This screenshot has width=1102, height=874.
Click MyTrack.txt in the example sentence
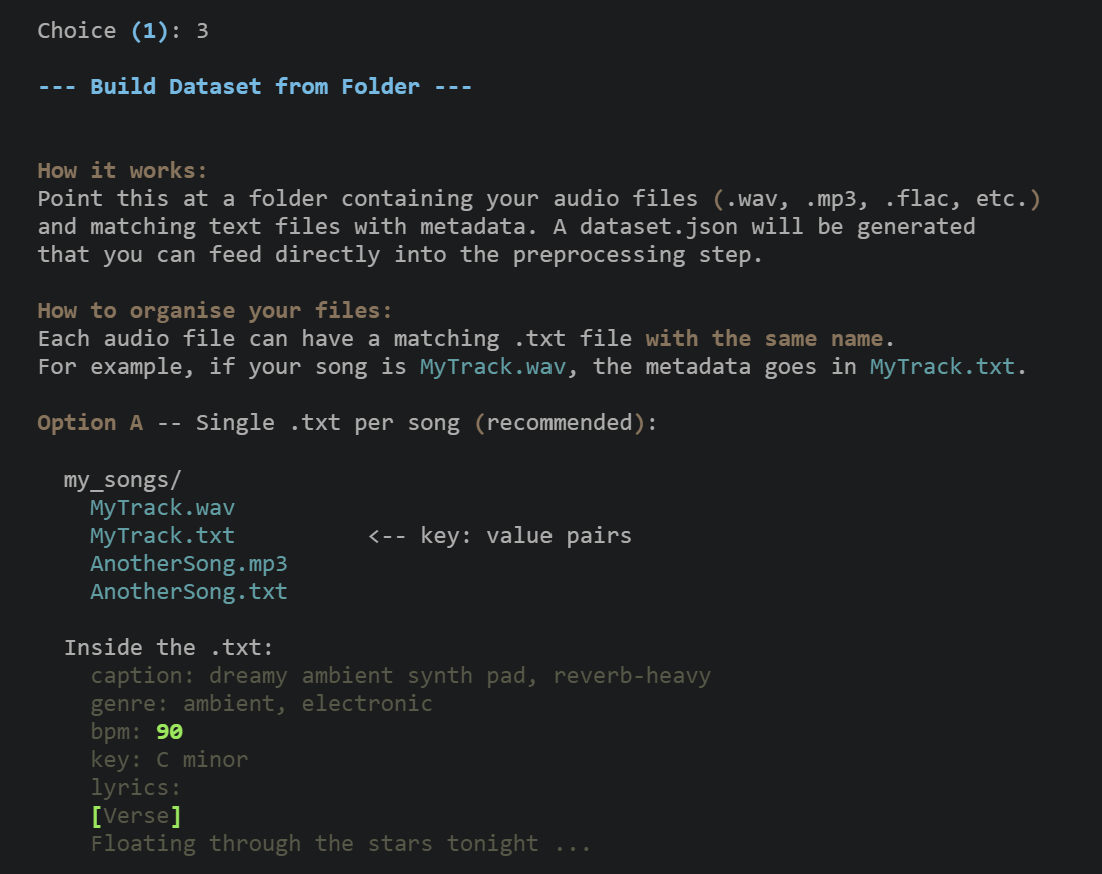point(942,367)
